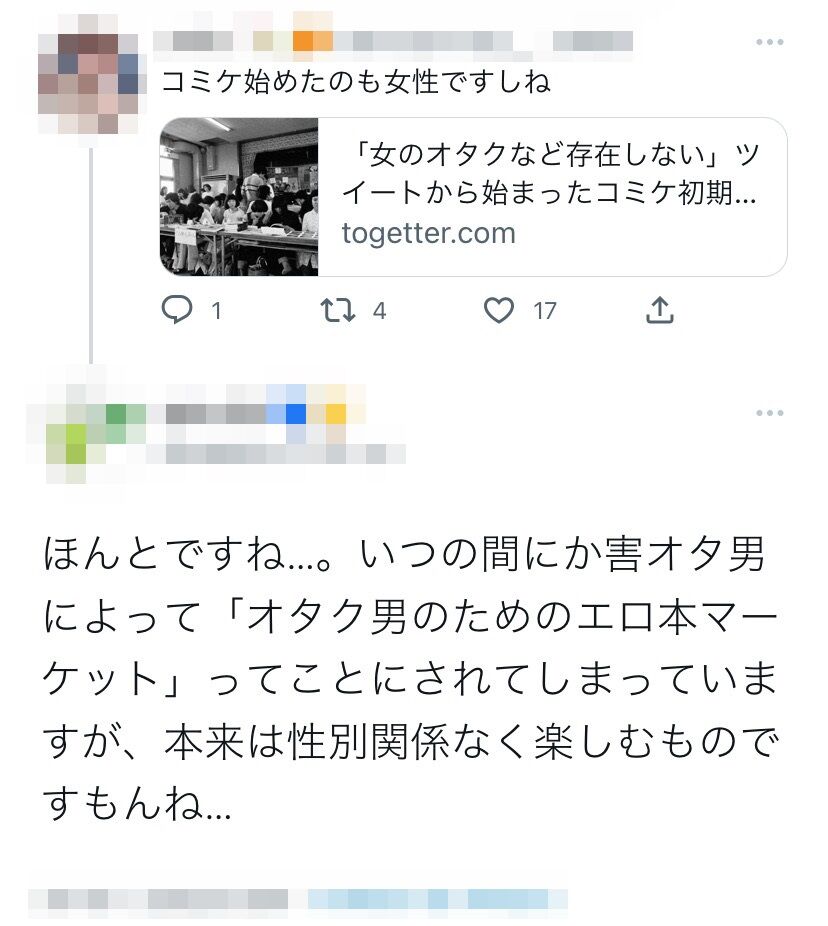
Task: Like the tweet with heart icon
Action: [499, 310]
